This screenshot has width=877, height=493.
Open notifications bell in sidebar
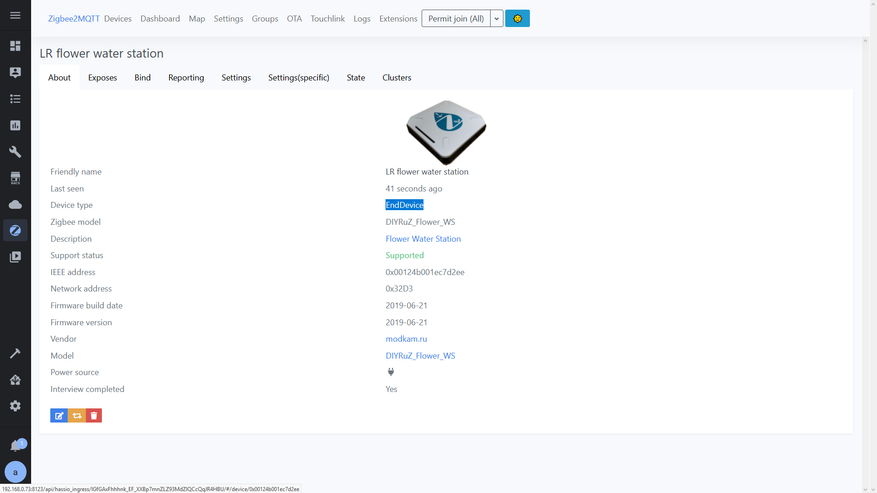pos(15,446)
